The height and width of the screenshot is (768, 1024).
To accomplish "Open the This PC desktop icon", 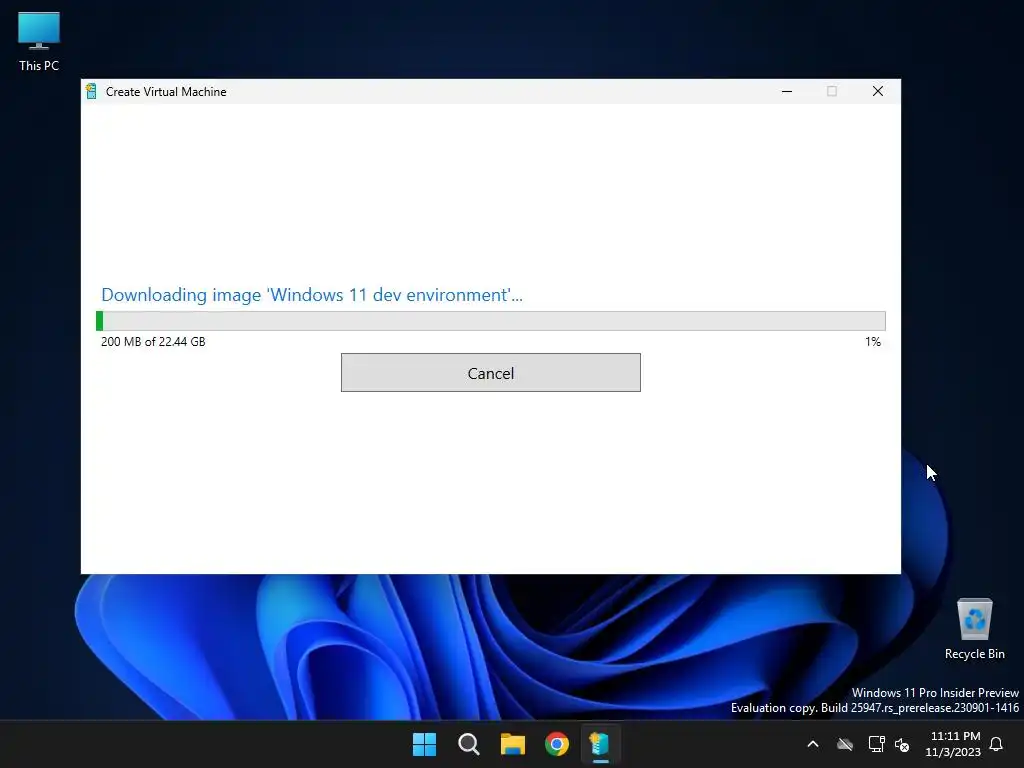I will pos(39,41).
